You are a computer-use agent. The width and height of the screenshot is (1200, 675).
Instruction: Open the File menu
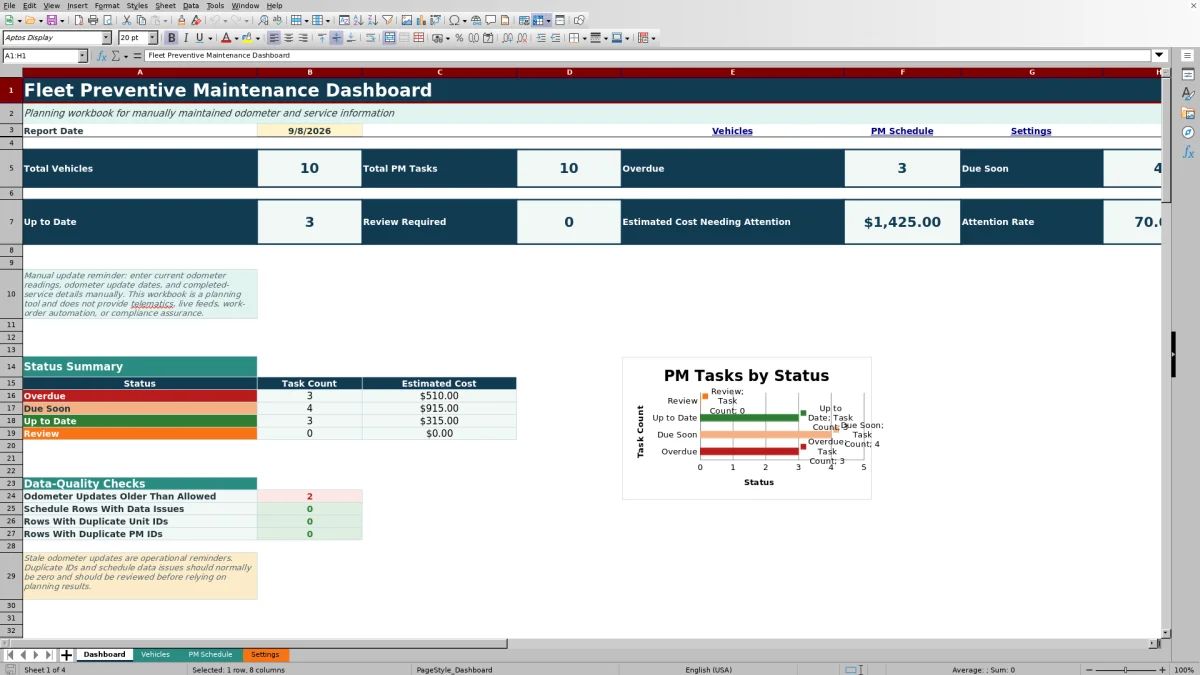9,6
